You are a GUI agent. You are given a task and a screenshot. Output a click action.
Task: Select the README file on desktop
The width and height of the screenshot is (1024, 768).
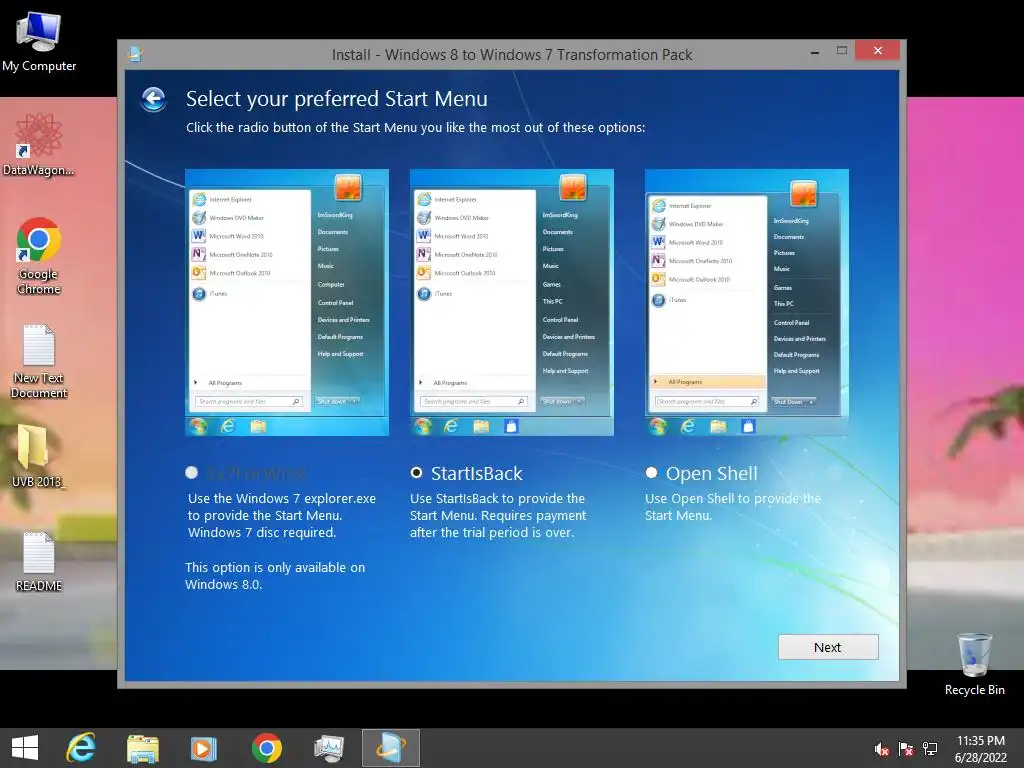[39, 562]
